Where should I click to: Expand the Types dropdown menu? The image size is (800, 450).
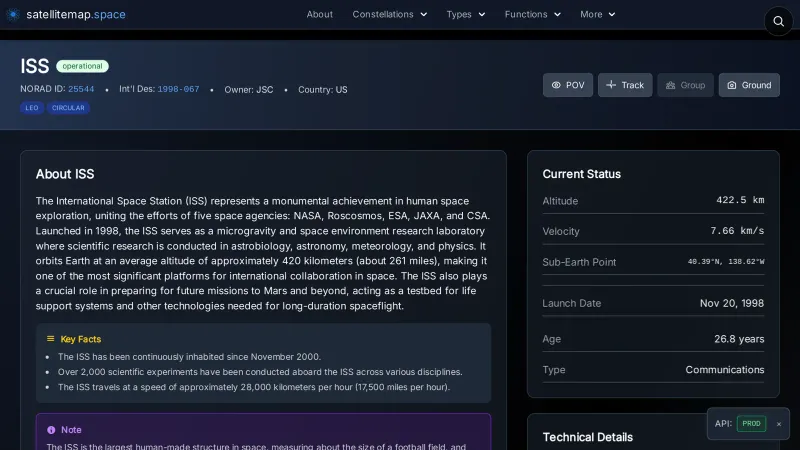(465, 14)
